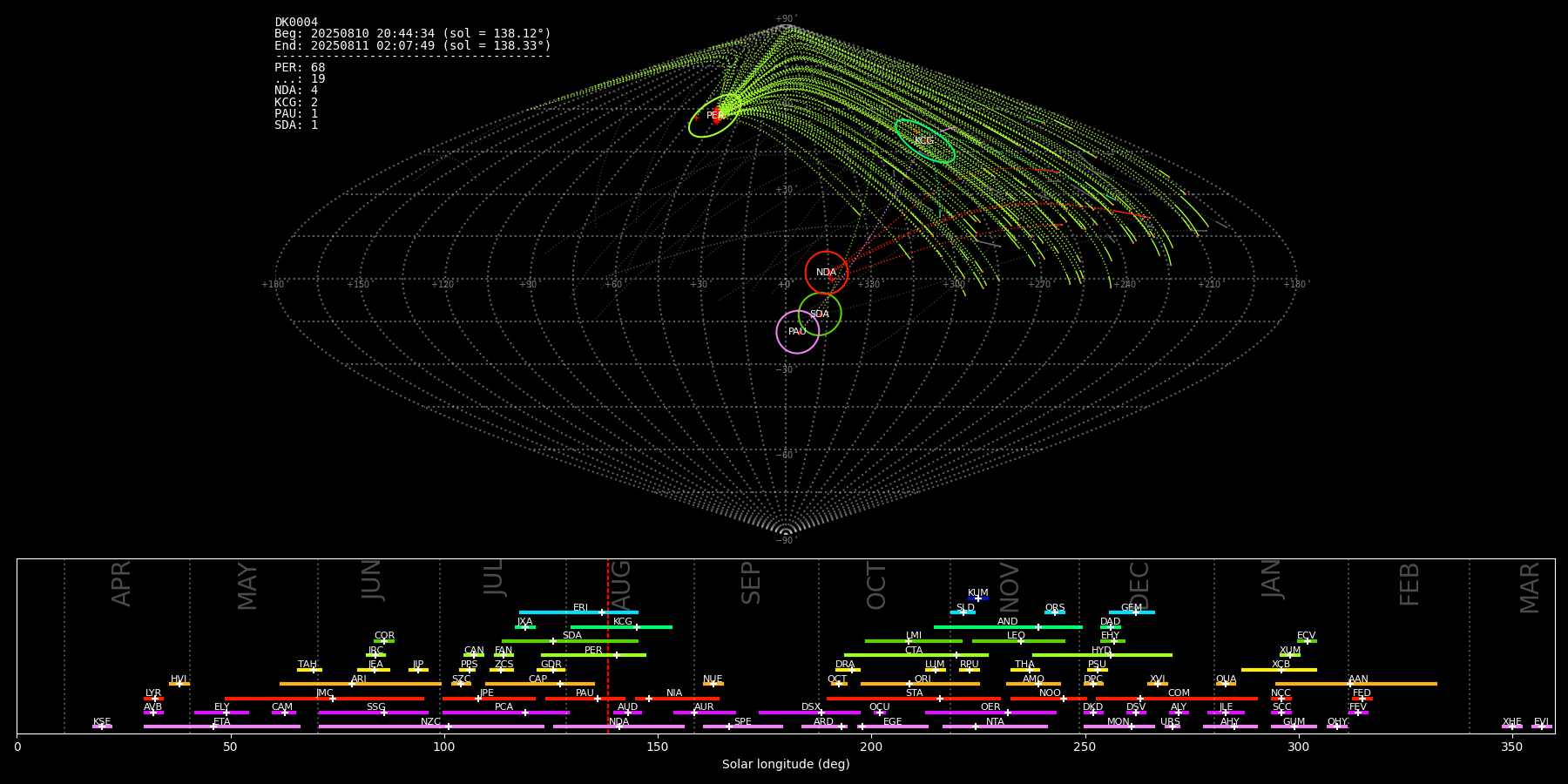Click the 'PAU: 1' count in legend
1568x784 pixels.
pos(296,114)
